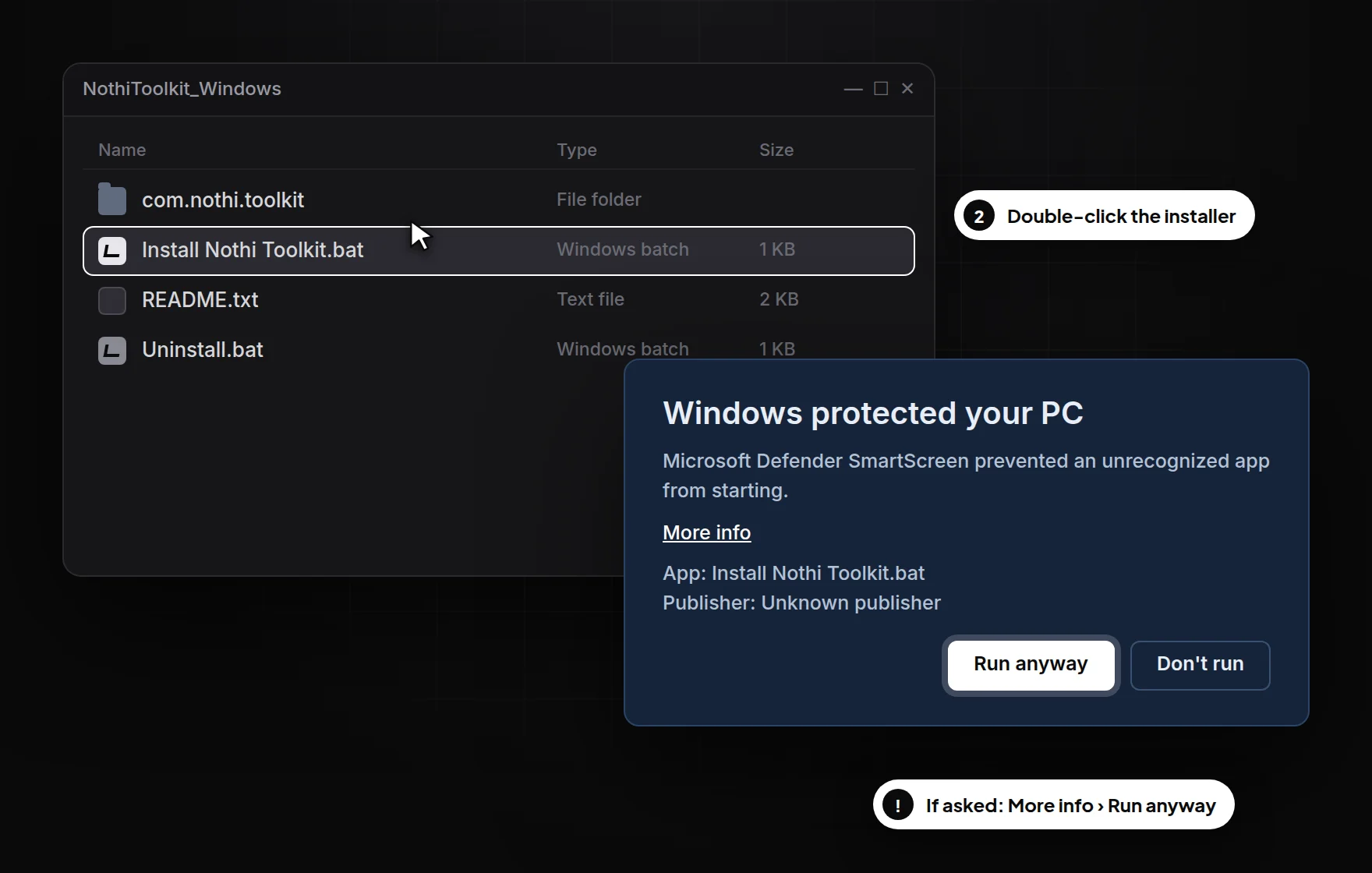Sort files by the Type column header

(x=577, y=150)
